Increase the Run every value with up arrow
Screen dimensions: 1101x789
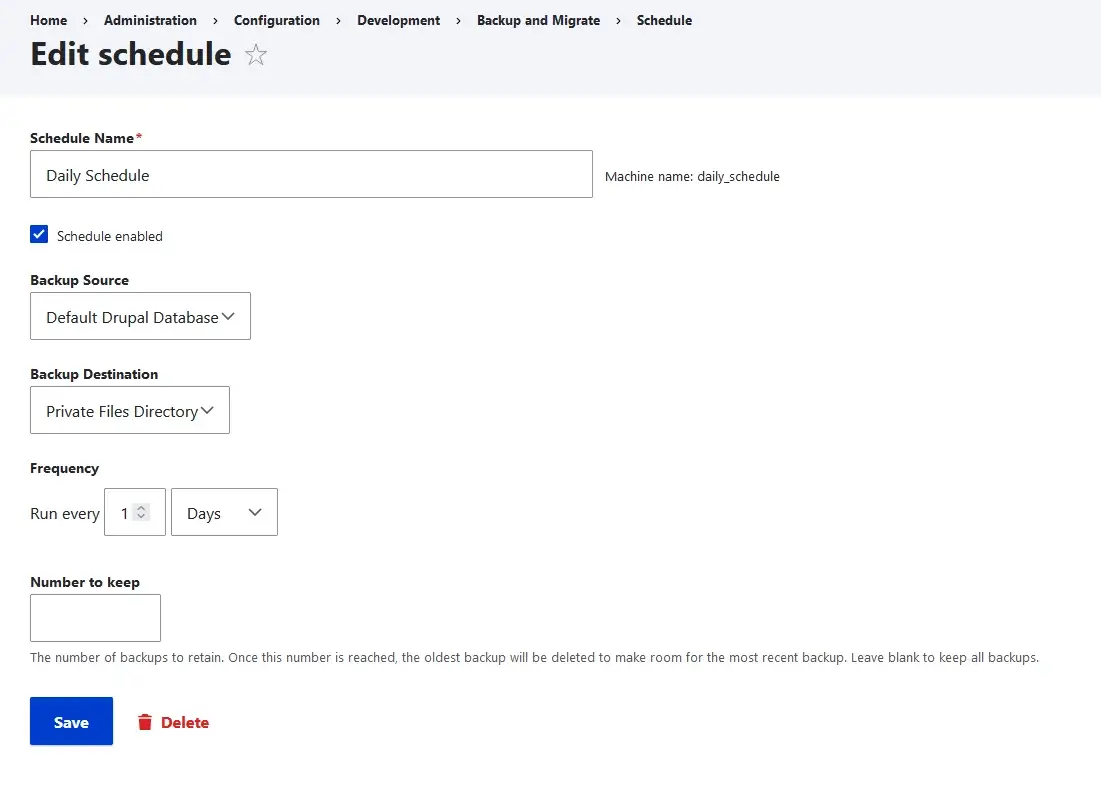(x=141, y=508)
